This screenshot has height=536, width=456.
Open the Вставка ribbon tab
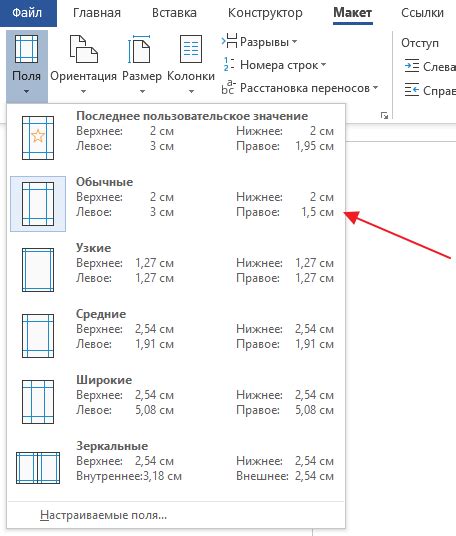(x=174, y=13)
